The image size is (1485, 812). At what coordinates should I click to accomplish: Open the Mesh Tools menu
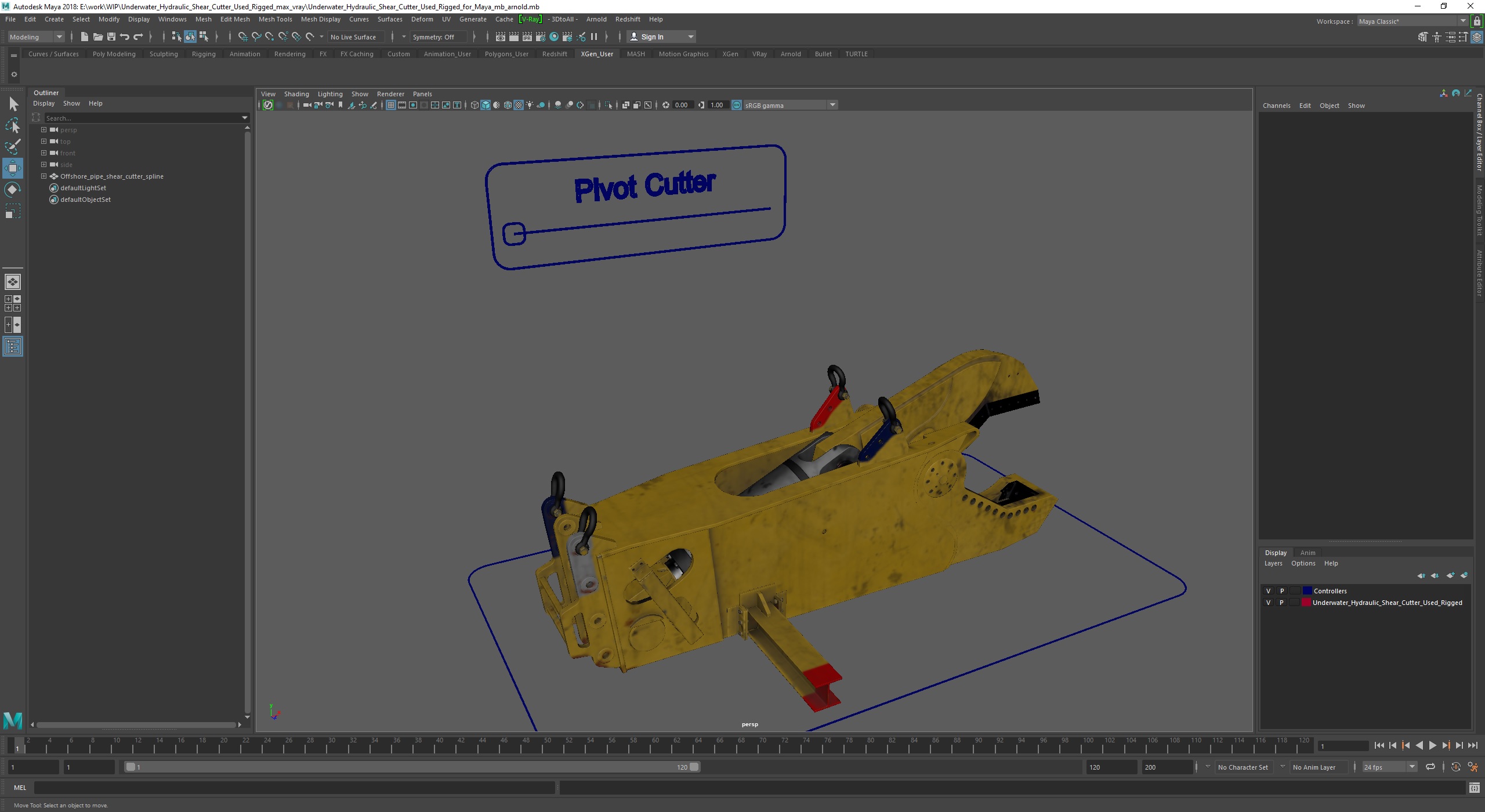(x=275, y=19)
